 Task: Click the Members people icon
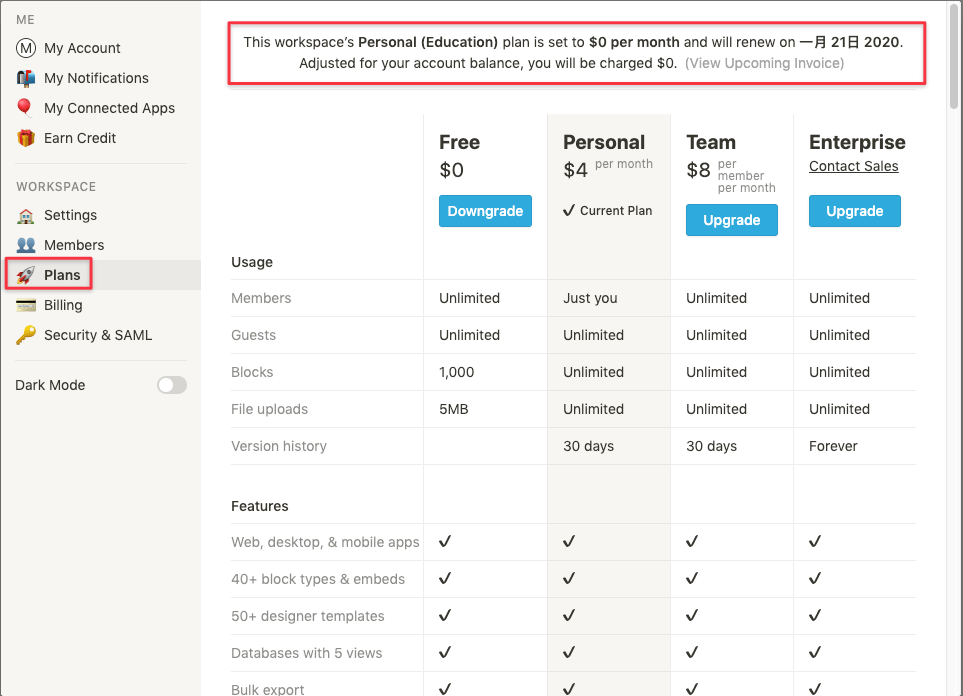(26, 245)
